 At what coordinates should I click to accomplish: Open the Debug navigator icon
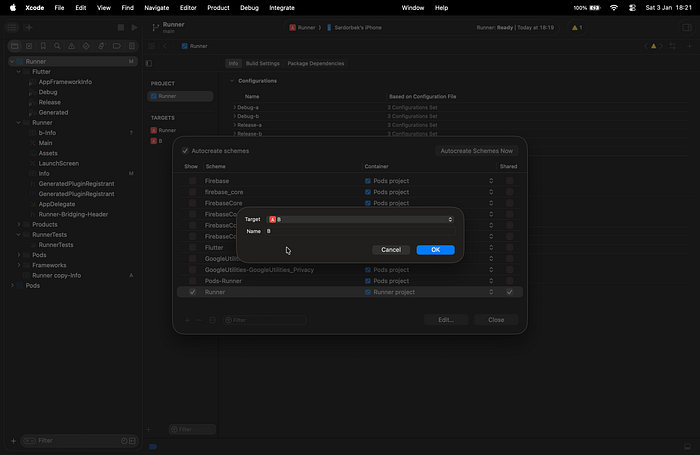101,46
